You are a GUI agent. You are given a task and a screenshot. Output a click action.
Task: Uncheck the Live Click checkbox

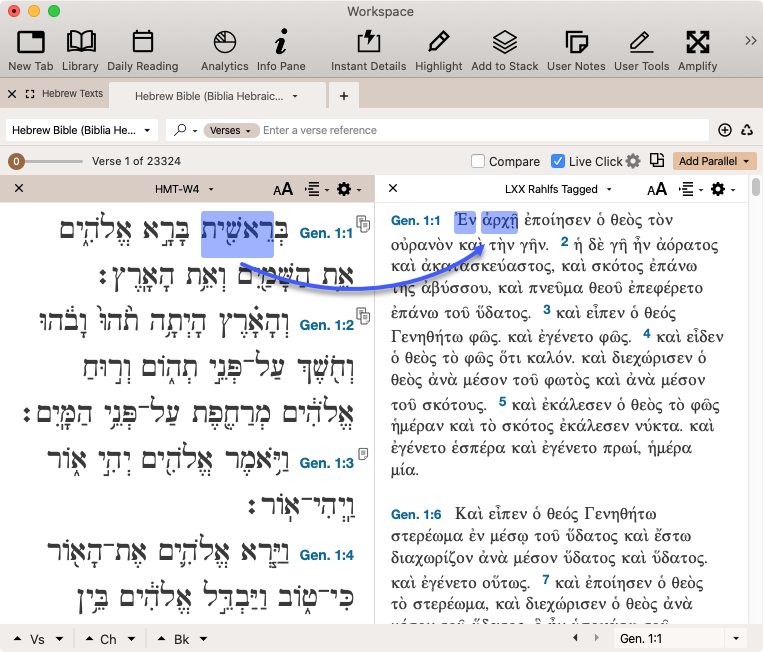[558, 162]
